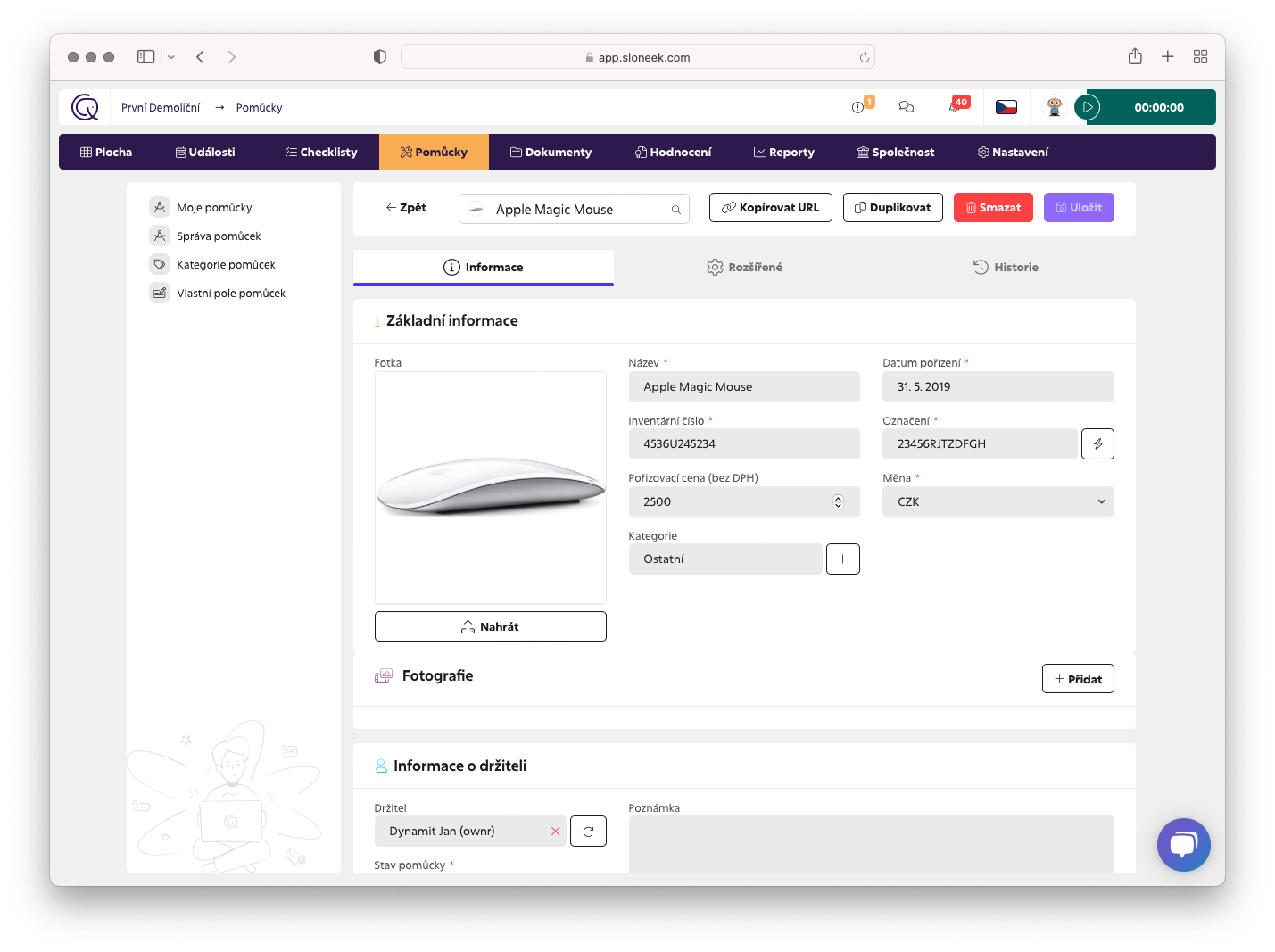The height and width of the screenshot is (952, 1275).
Task: Adjust price using the stepper arrows
Action: coord(838,501)
